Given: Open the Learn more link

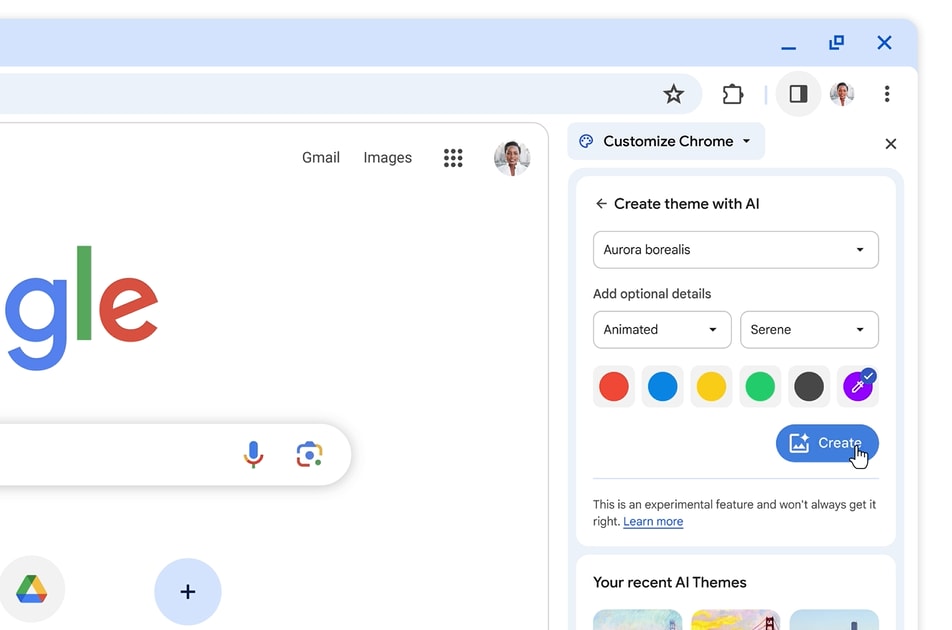Looking at the screenshot, I should (x=653, y=521).
